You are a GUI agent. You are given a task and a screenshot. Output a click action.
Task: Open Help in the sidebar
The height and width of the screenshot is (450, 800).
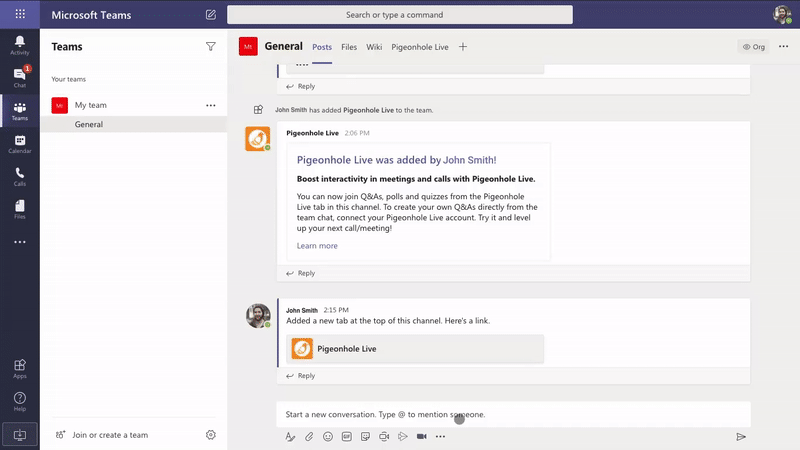coord(20,401)
